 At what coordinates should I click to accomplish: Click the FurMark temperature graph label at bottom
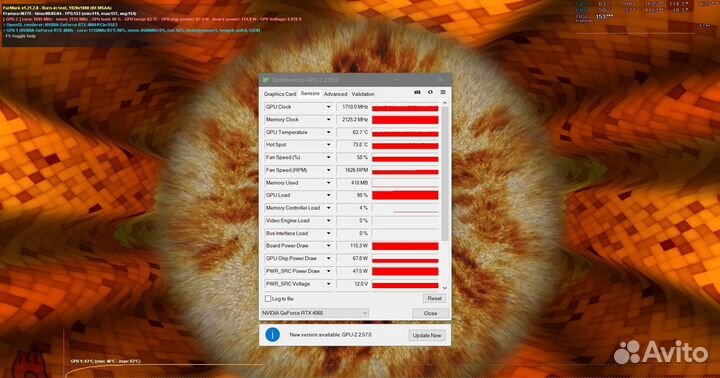105,361
